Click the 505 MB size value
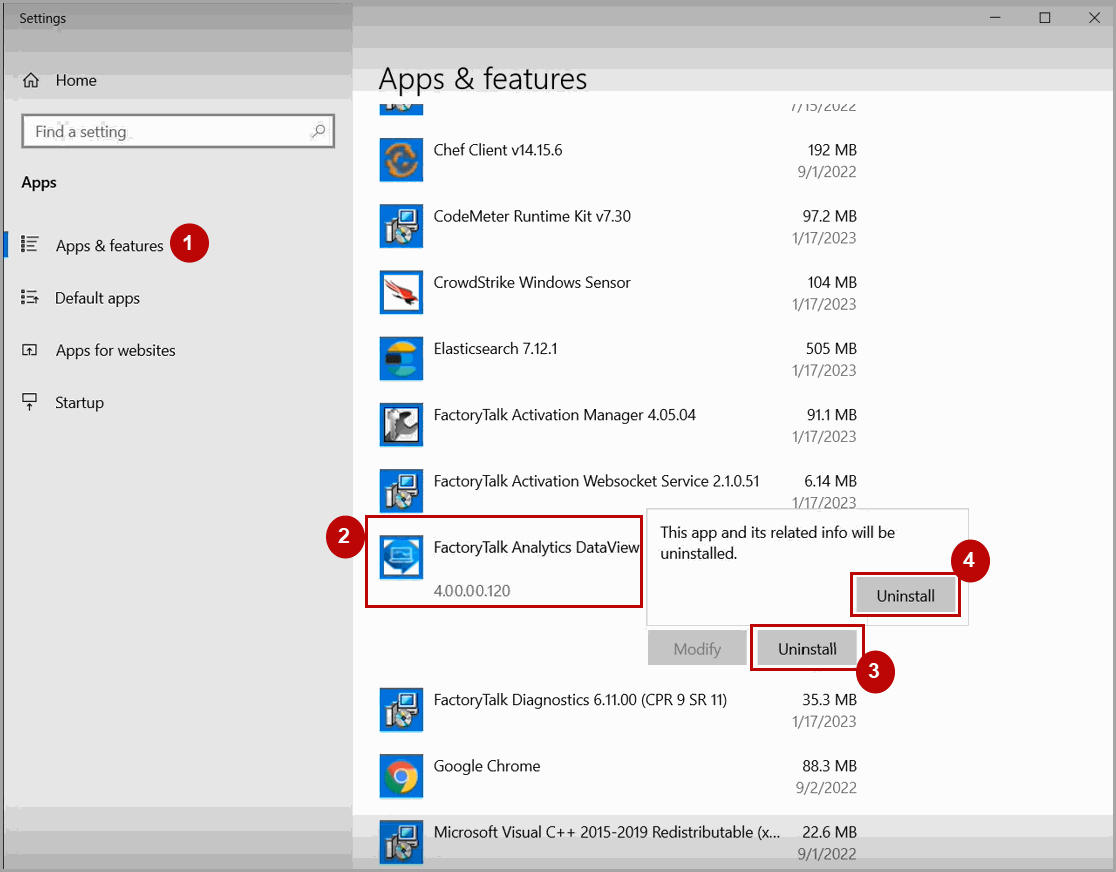This screenshot has width=1116, height=872. click(831, 349)
